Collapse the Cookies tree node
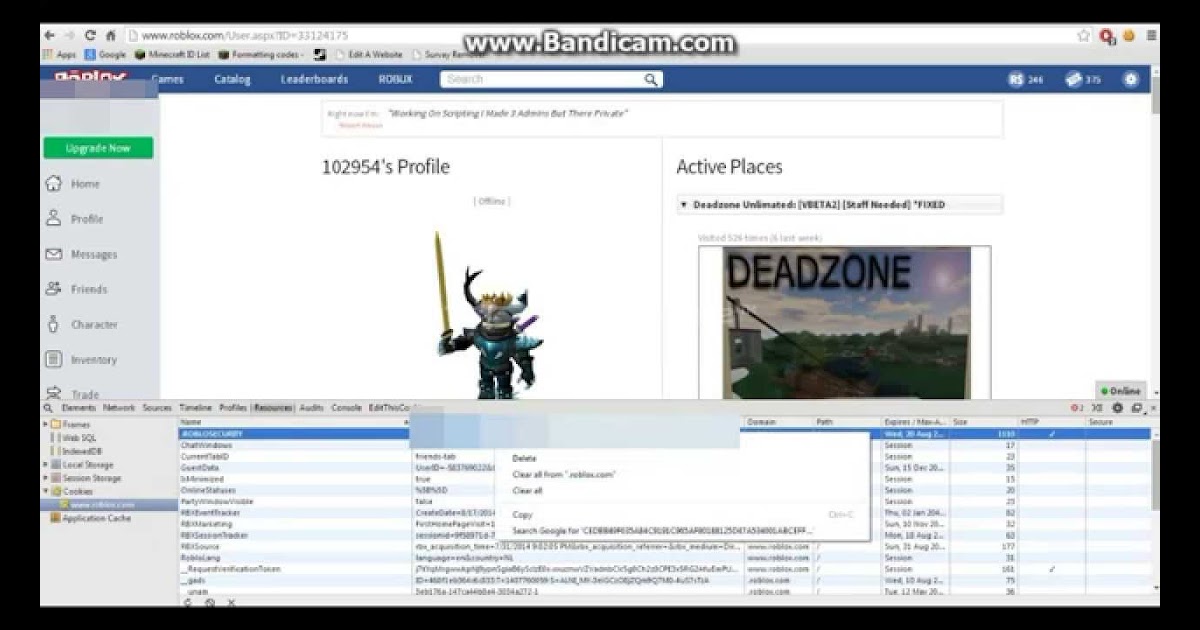1200x630 pixels. click(46, 491)
